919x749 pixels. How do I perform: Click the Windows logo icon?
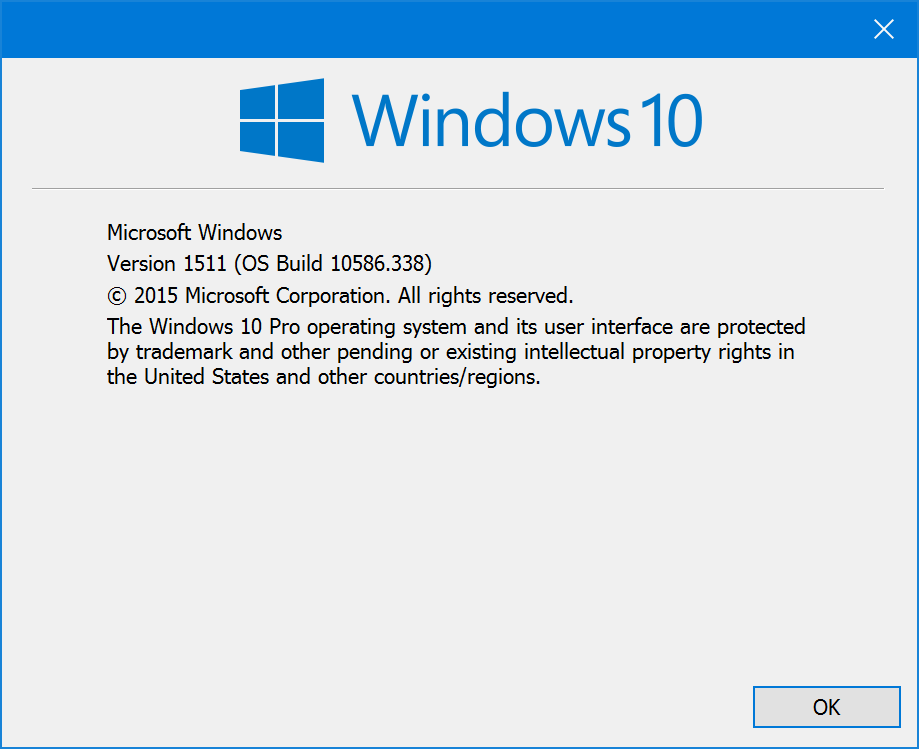(x=282, y=120)
